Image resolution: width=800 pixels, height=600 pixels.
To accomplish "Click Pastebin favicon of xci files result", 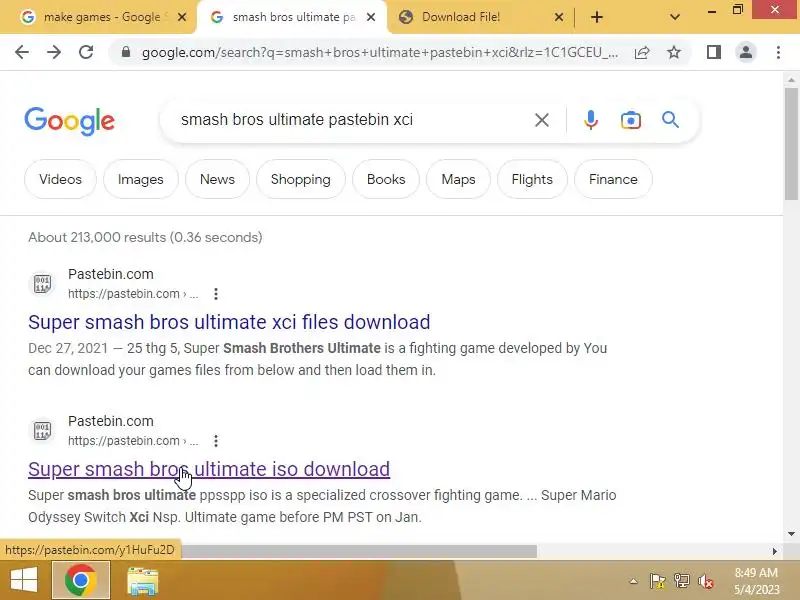I will (42, 284).
